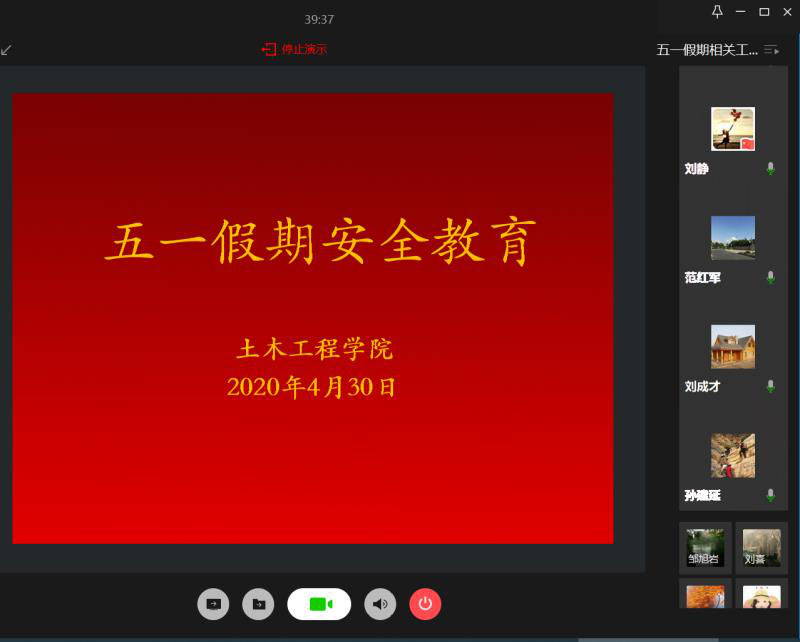Toggle microphone for 范红军
Screen dimensions: 800x642
click(x=770, y=277)
